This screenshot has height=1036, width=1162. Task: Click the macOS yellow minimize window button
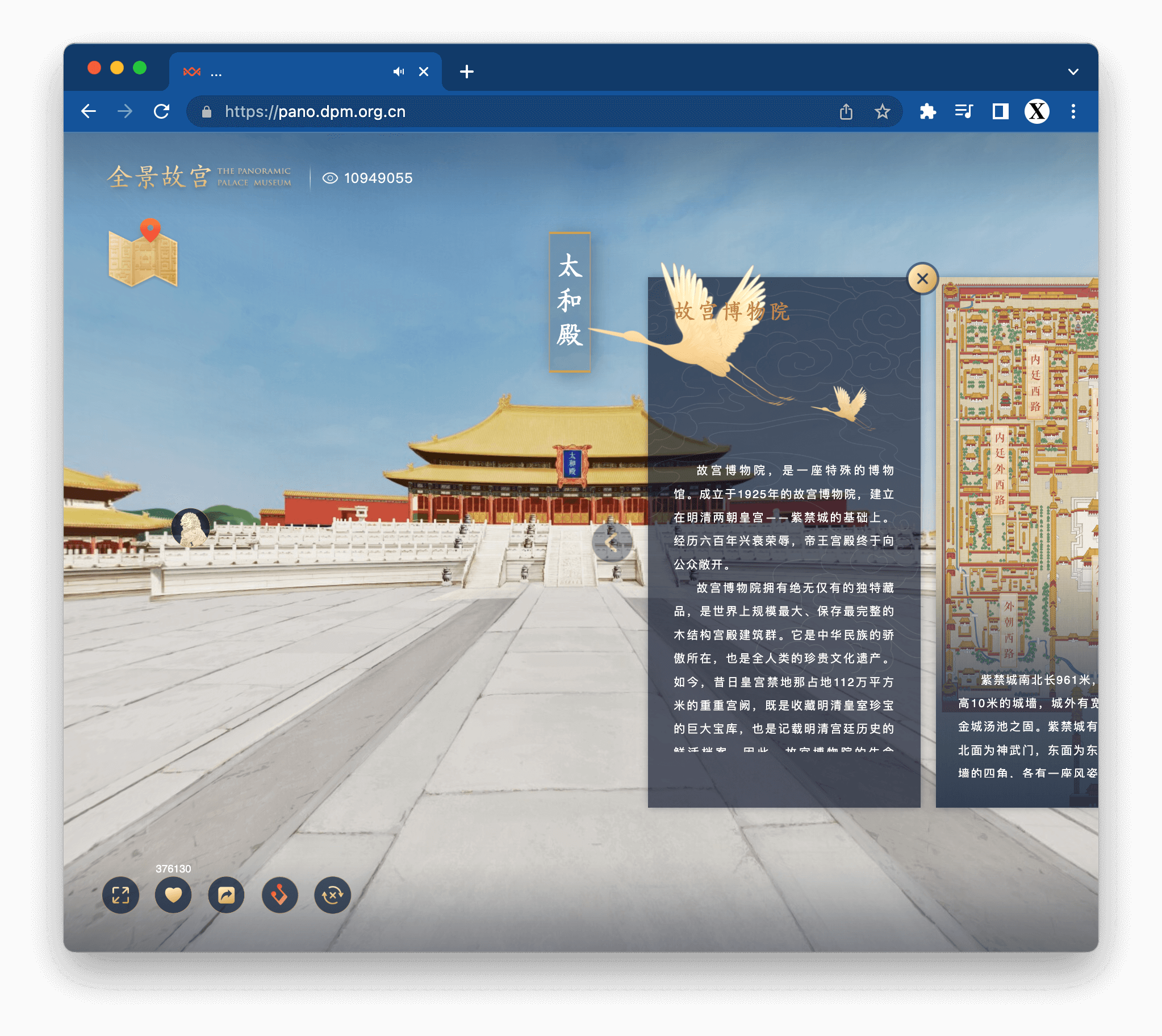coord(117,68)
